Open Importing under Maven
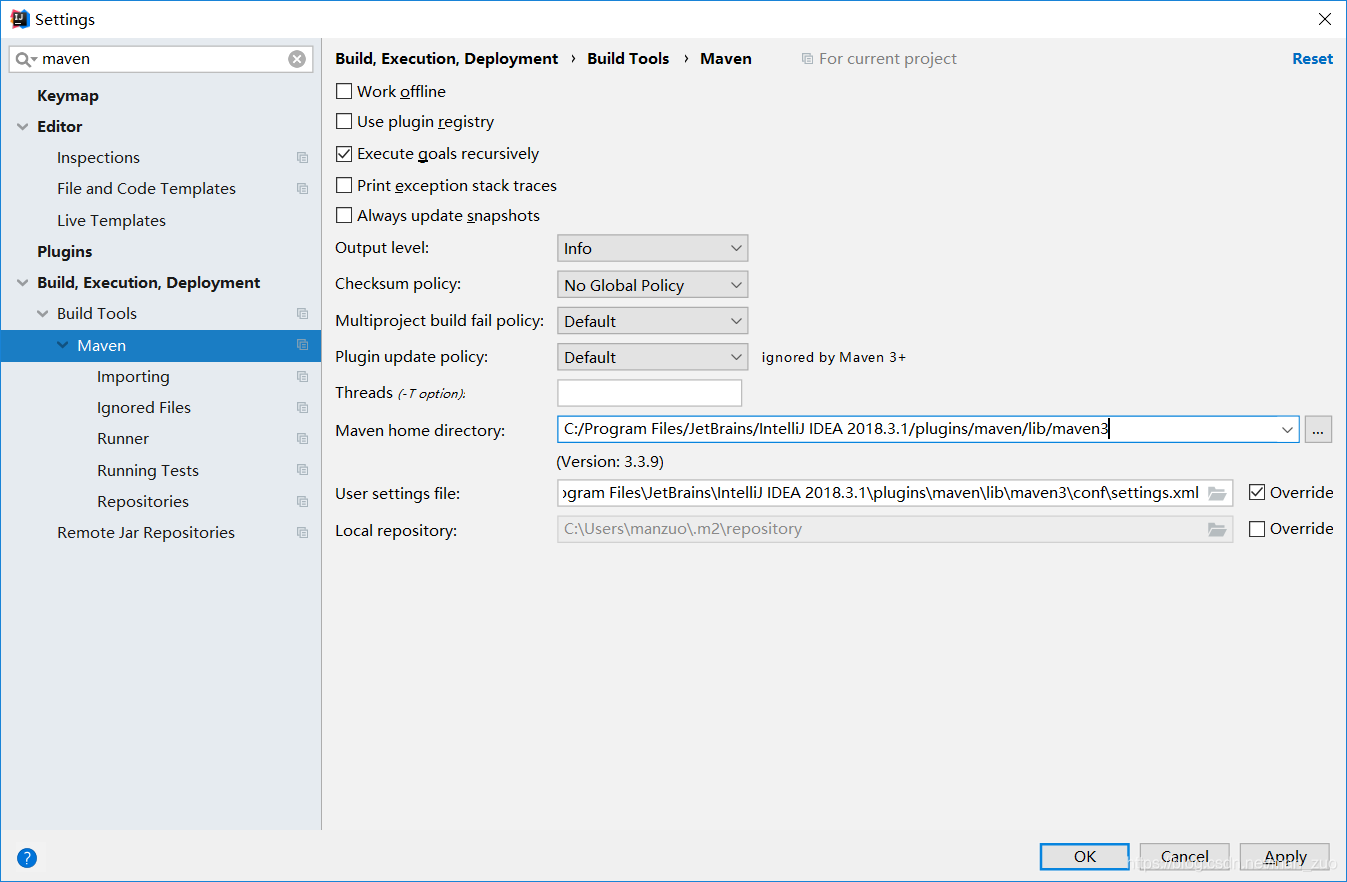 coord(133,377)
